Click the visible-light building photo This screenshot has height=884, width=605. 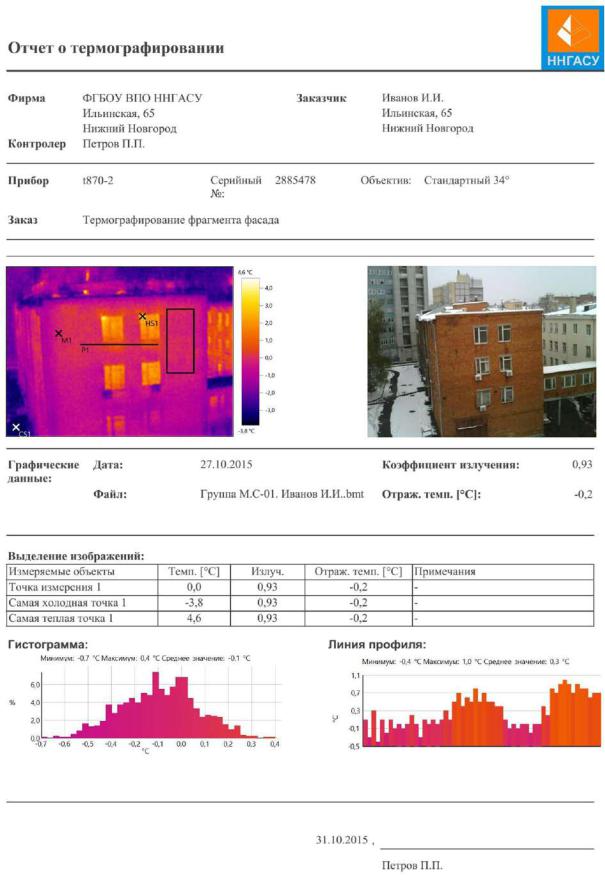point(482,351)
